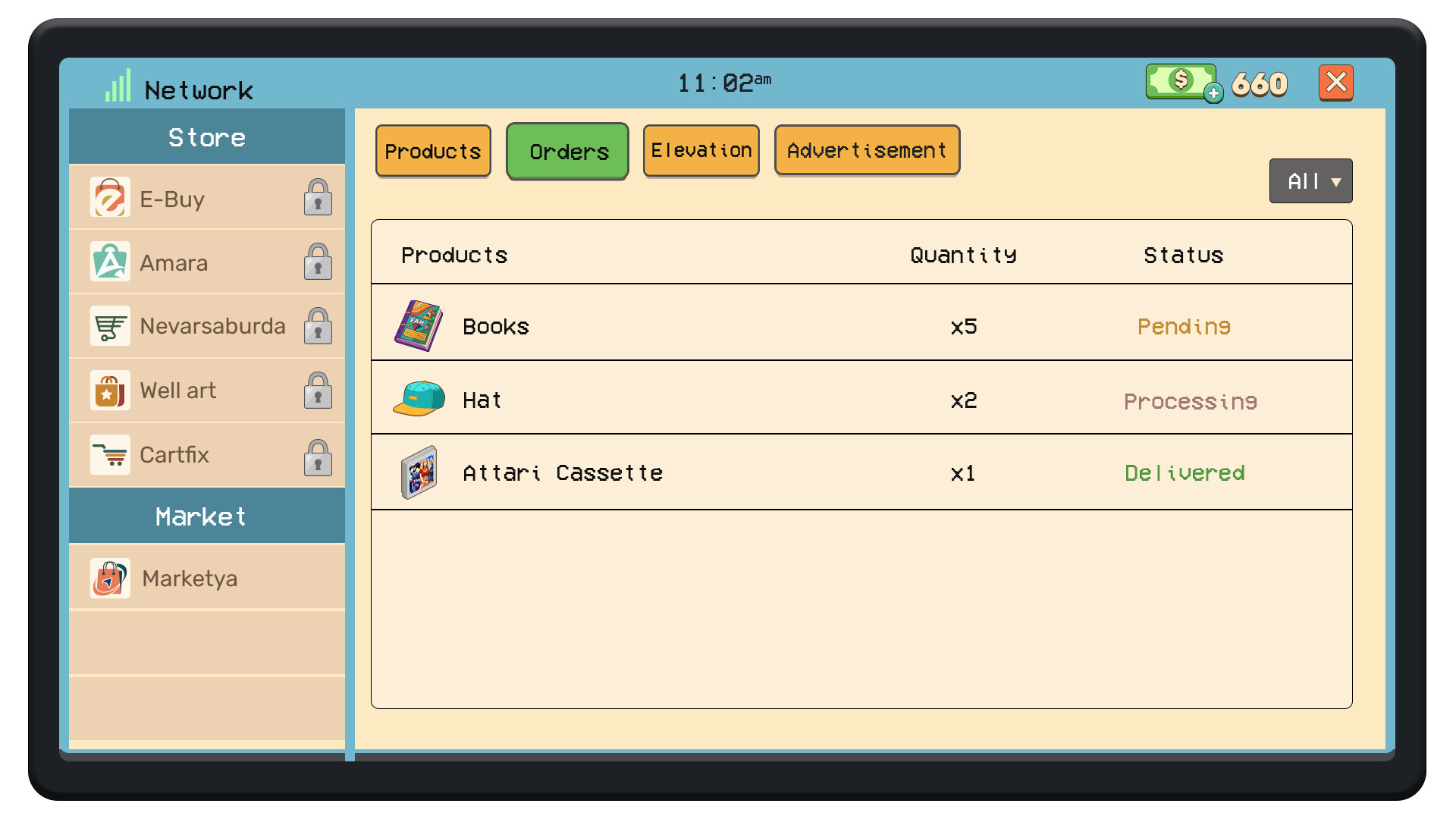
Task: Open the All status filter dropdown
Action: point(1311,181)
